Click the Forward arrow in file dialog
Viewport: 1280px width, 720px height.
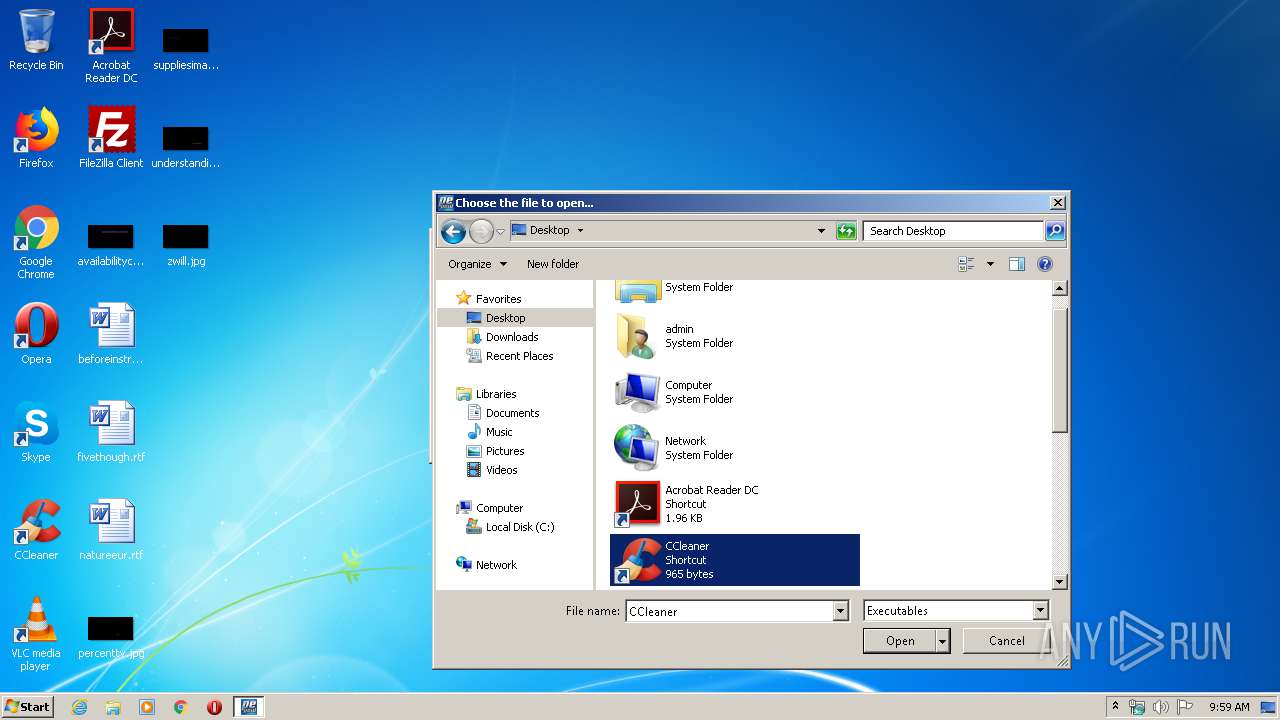tap(481, 231)
